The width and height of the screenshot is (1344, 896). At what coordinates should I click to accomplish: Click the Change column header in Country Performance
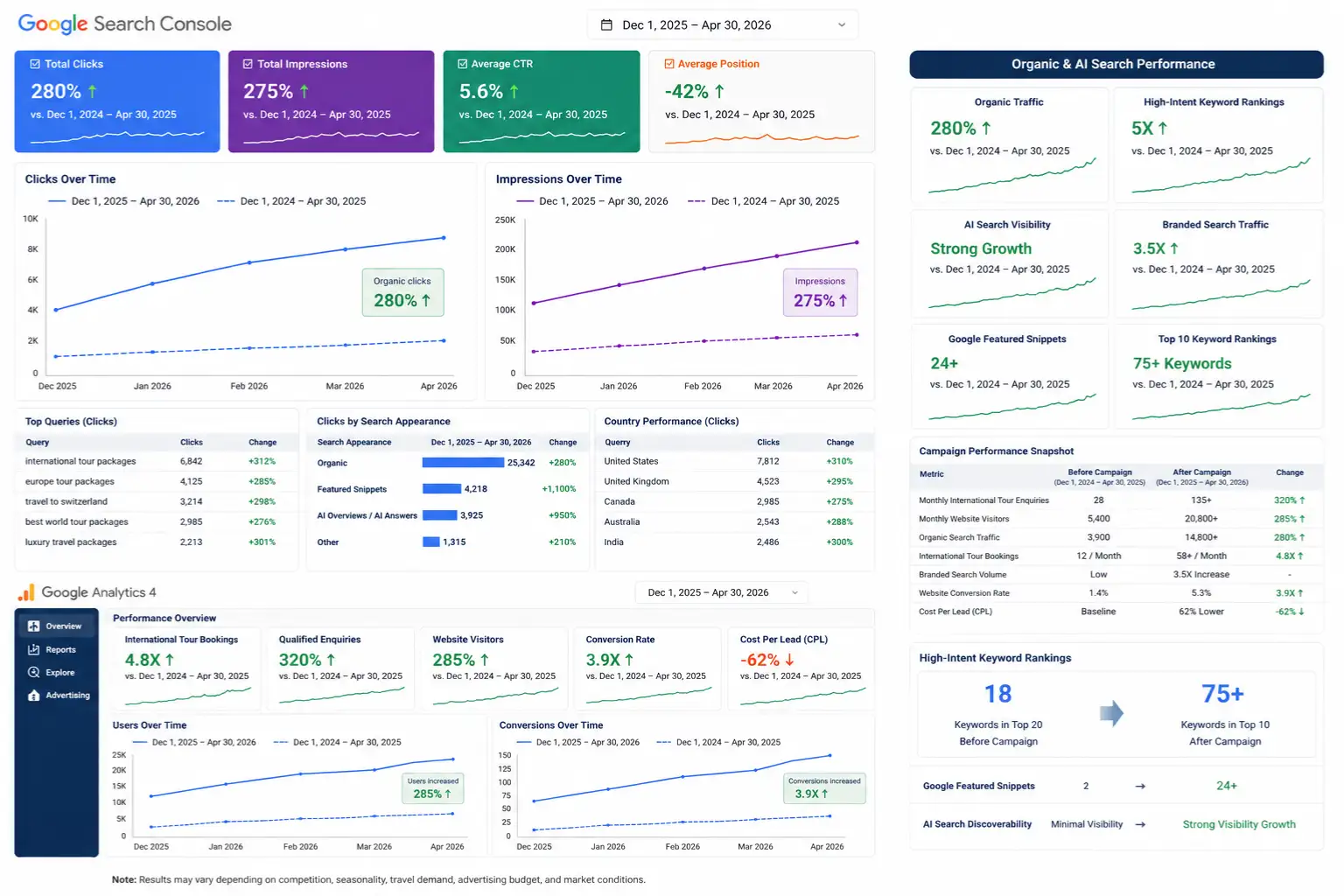(x=840, y=443)
